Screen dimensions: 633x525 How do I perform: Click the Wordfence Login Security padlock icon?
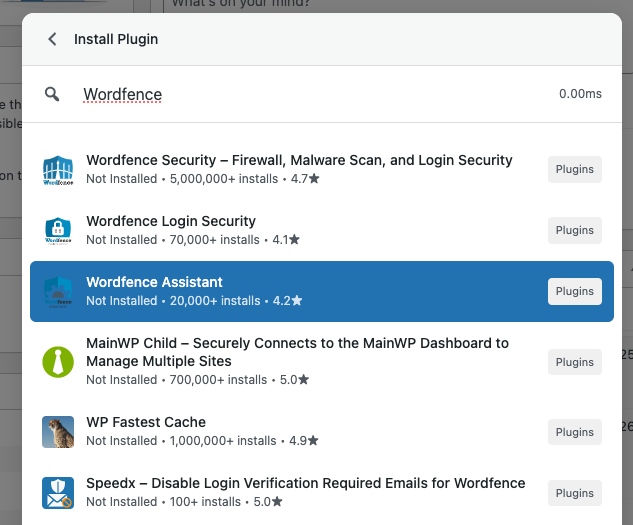[58, 231]
